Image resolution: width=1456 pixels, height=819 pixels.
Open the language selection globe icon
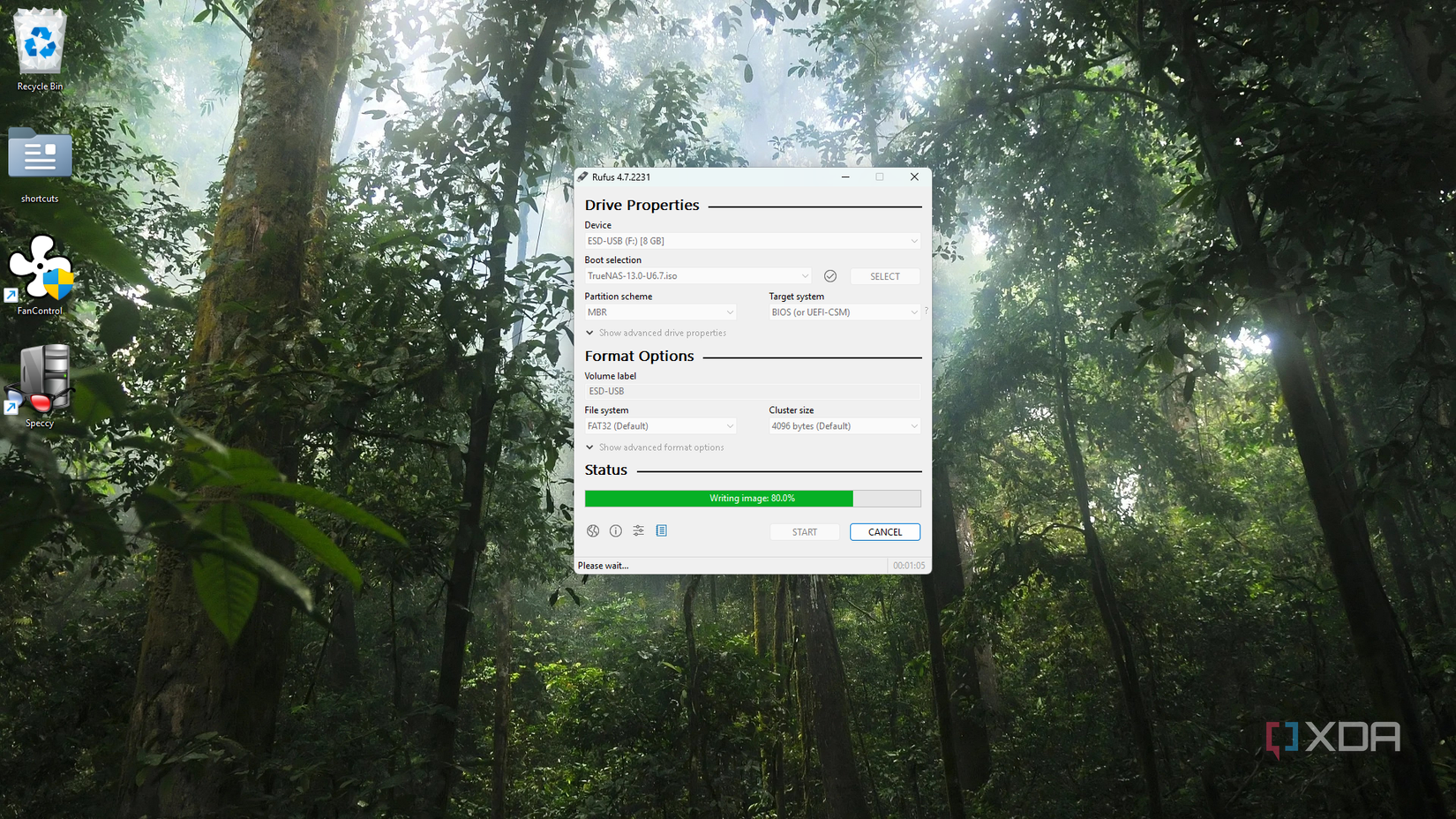click(x=592, y=530)
